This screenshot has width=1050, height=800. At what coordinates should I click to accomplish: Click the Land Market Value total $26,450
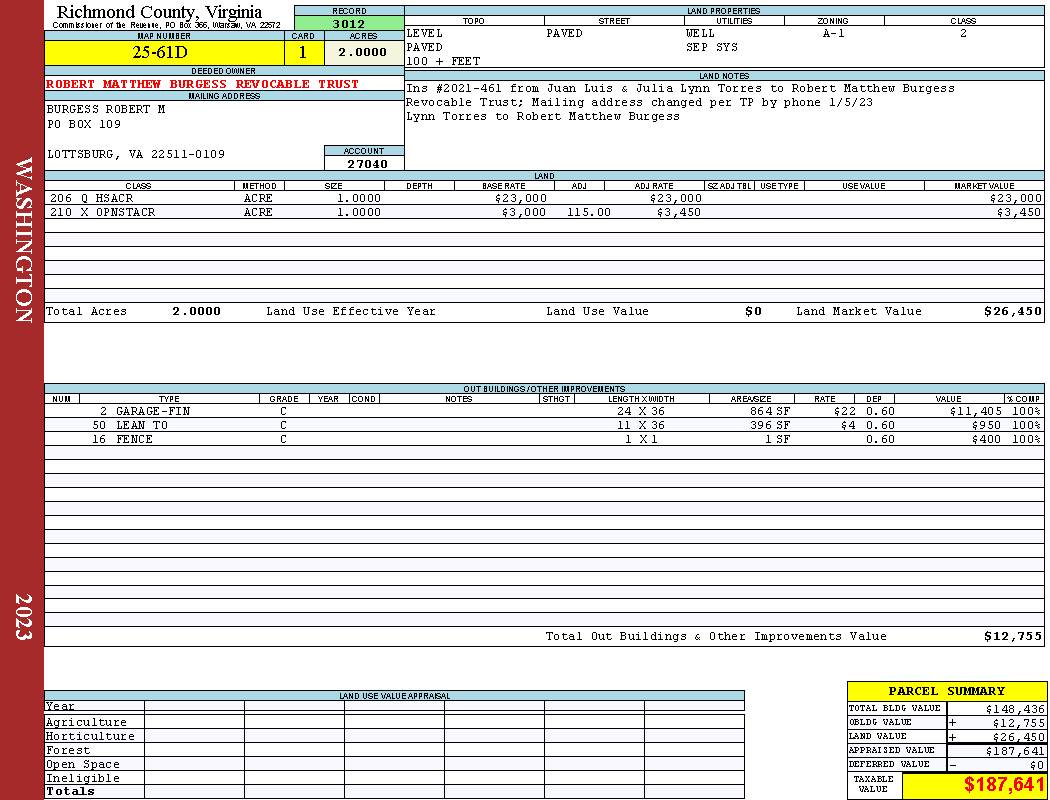point(1012,311)
